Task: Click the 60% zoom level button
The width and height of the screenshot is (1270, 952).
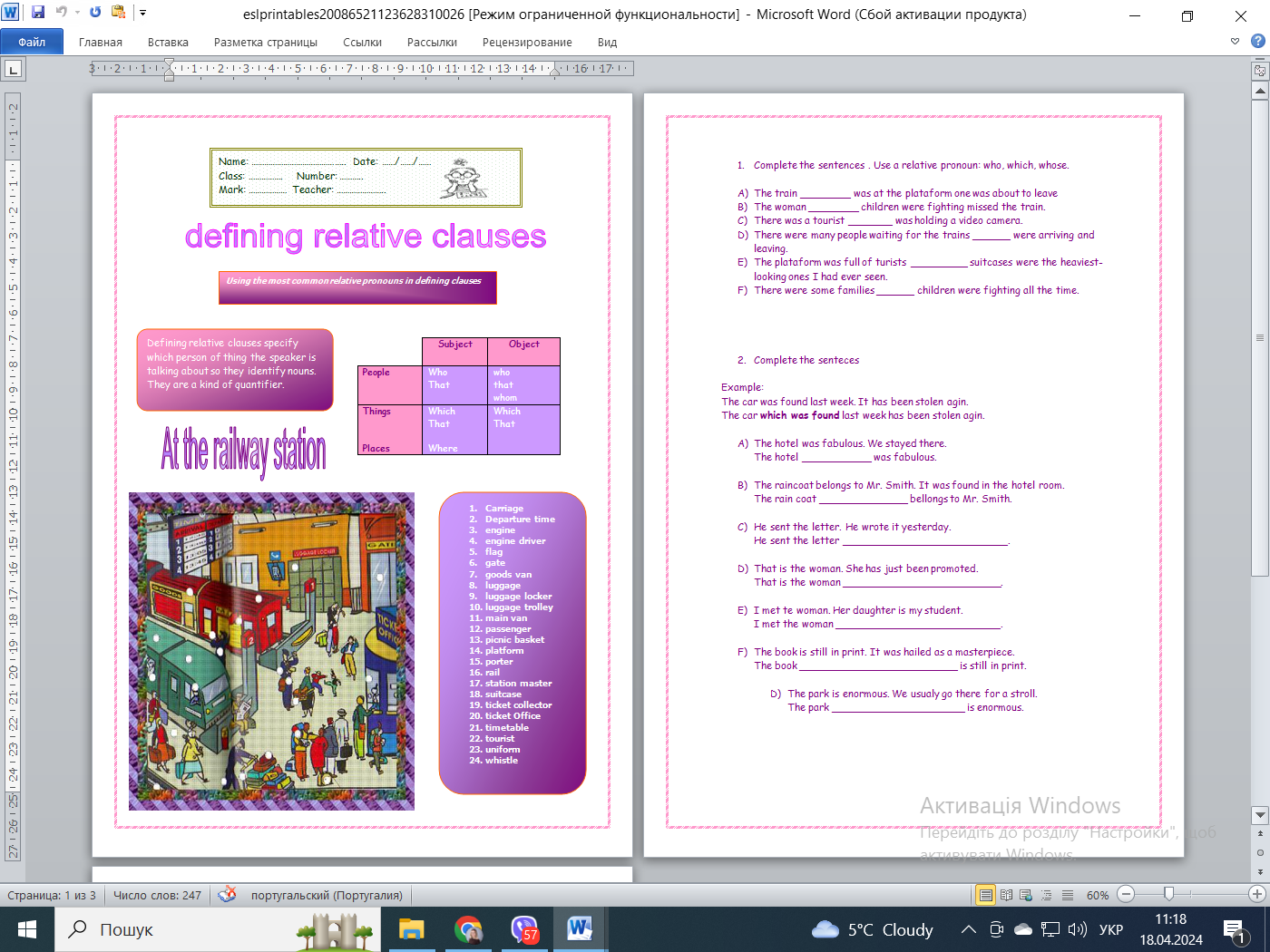Action: pyautogui.click(x=1098, y=895)
